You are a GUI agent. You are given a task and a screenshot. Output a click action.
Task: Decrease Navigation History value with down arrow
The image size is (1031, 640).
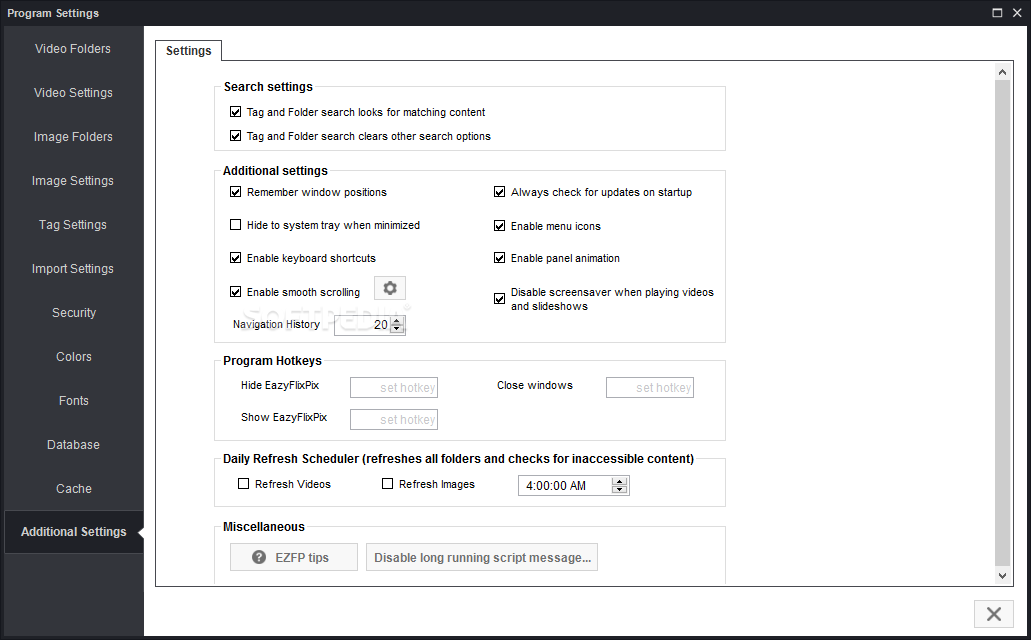[x=396, y=328]
